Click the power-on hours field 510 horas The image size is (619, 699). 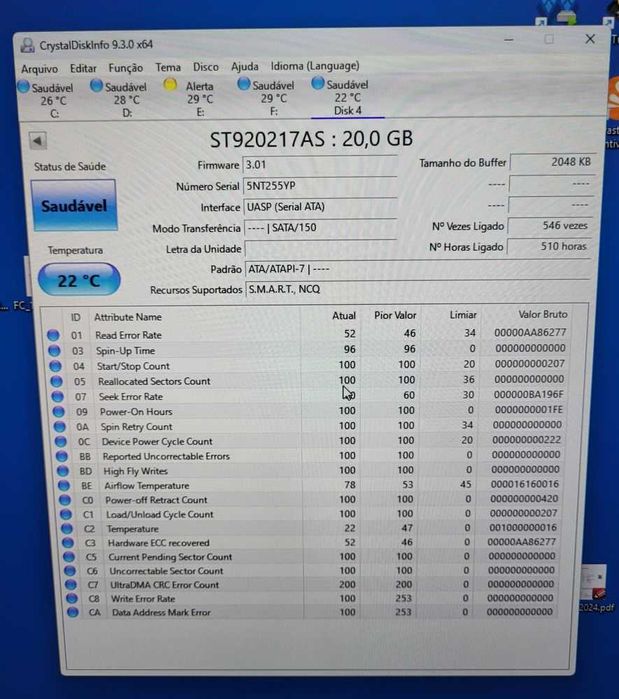click(x=550, y=246)
